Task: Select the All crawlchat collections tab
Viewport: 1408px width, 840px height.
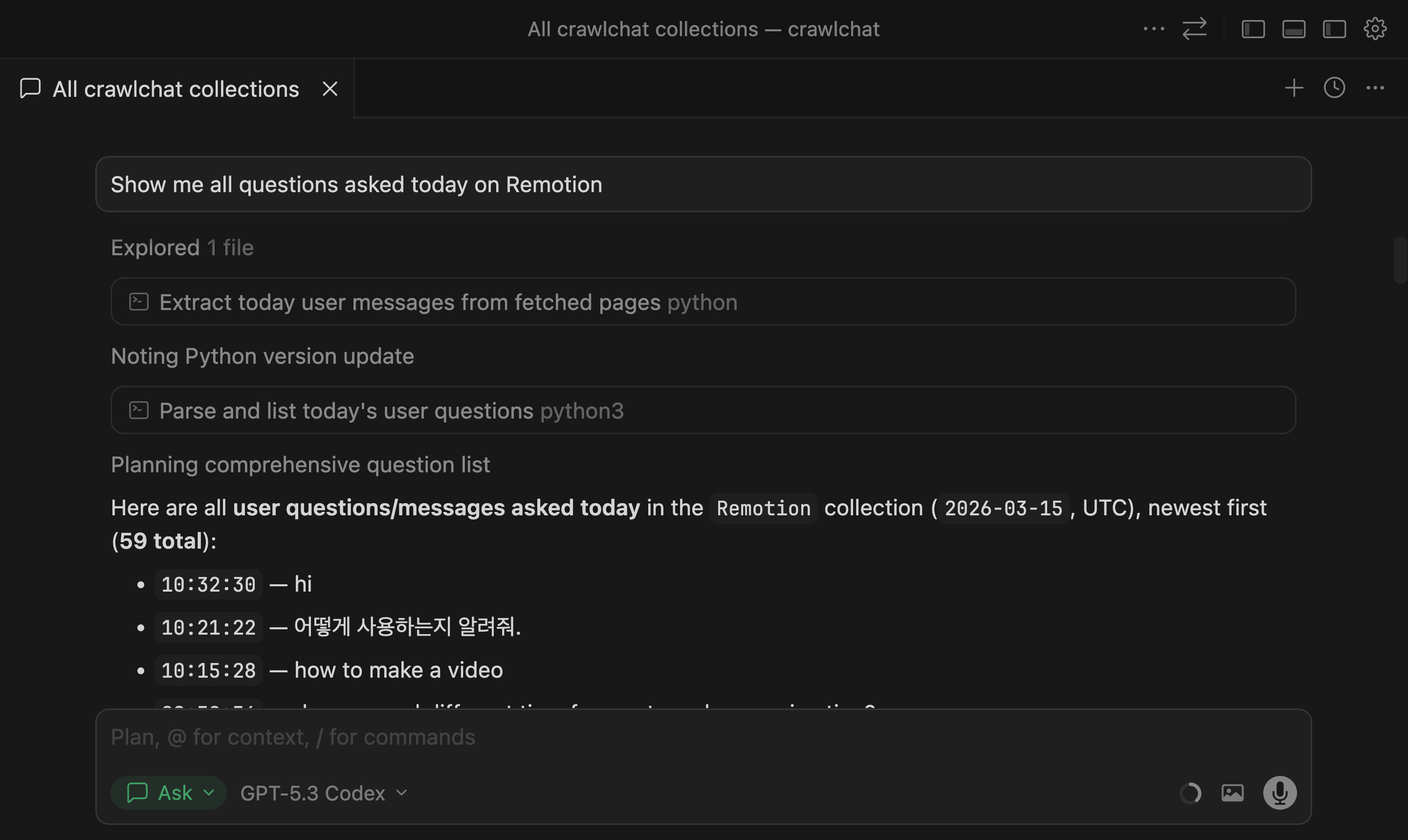Action: click(176, 89)
